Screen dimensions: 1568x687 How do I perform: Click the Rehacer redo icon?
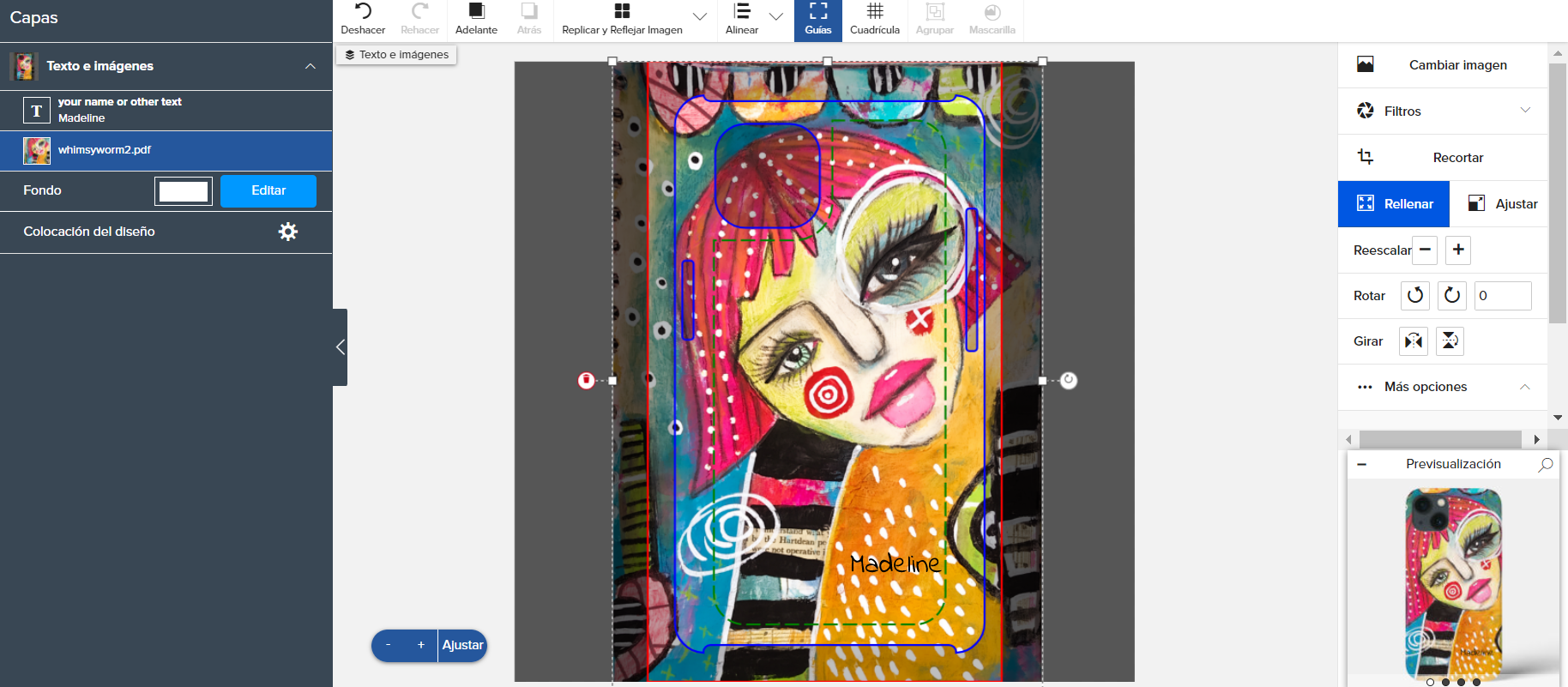pos(419,11)
